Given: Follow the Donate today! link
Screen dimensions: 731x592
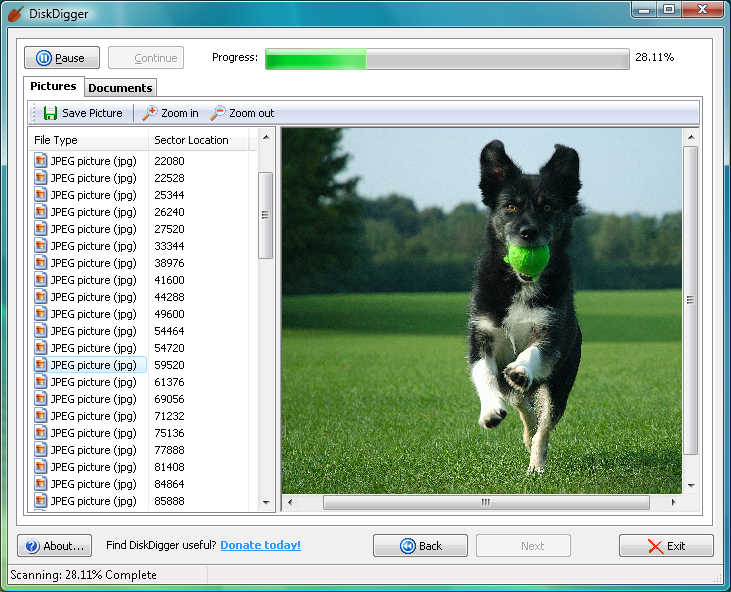Looking at the screenshot, I should 261,545.
